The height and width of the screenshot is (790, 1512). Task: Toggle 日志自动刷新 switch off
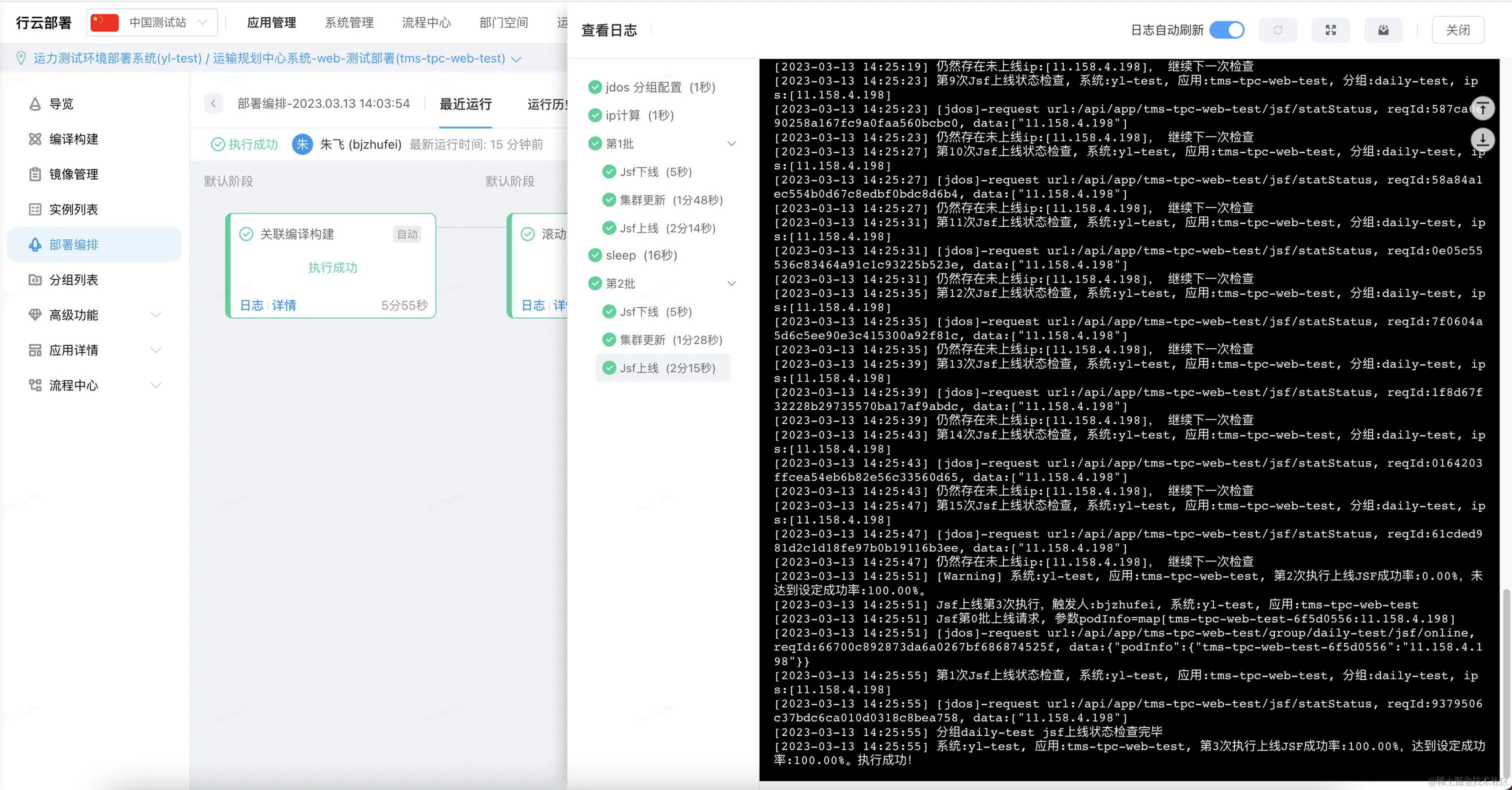[1226, 30]
